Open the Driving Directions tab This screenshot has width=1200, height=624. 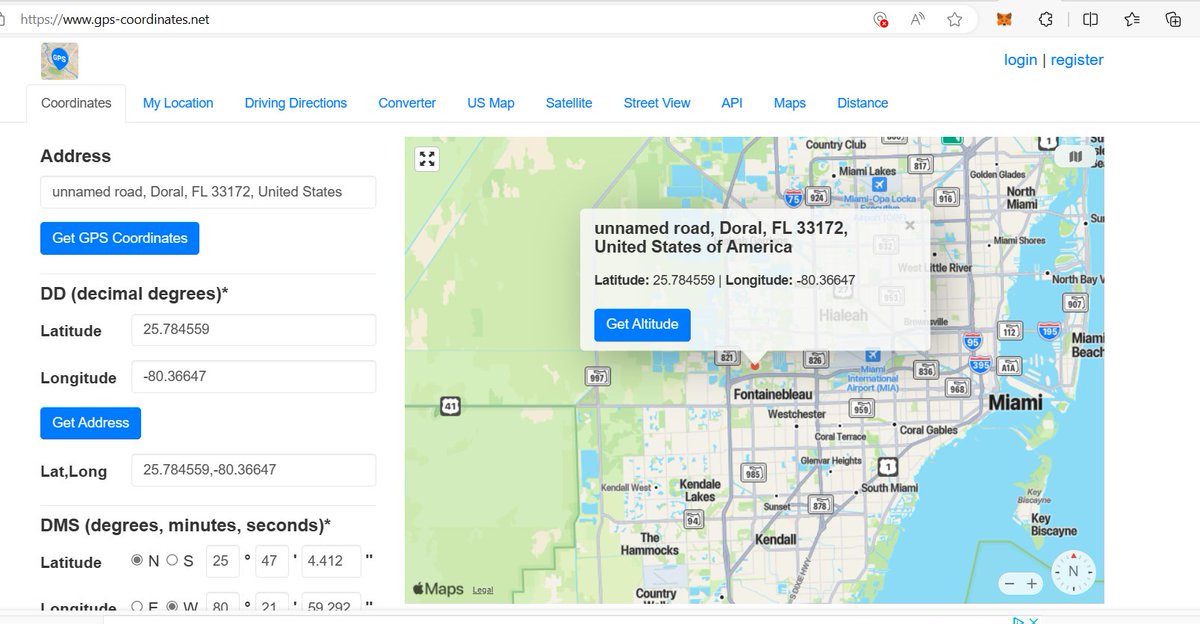pos(296,103)
